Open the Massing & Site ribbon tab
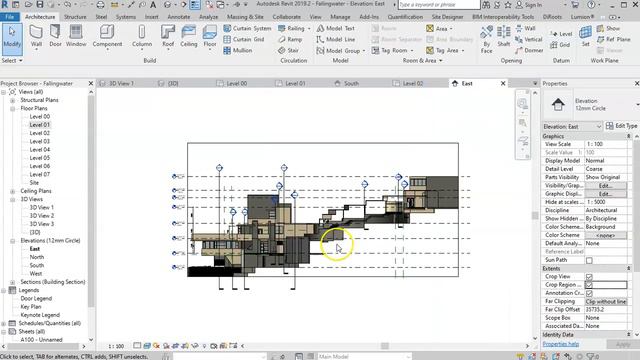 coord(245,17)
